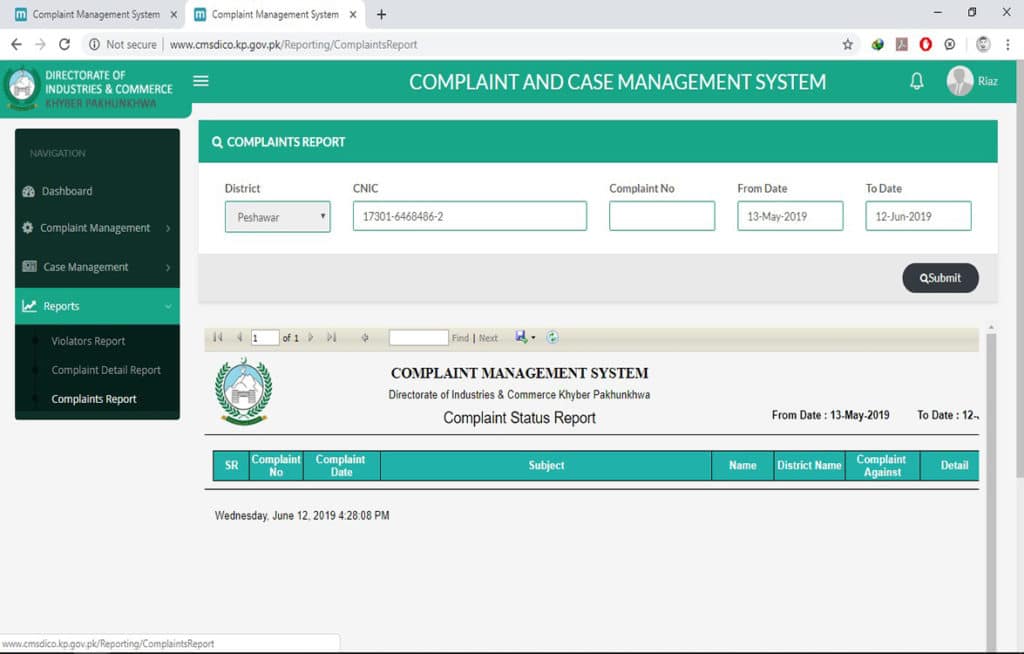This screenshot has height=654, width=1024.
Task: Click inside the Complaint No field
Action: (x=662, y=215)
